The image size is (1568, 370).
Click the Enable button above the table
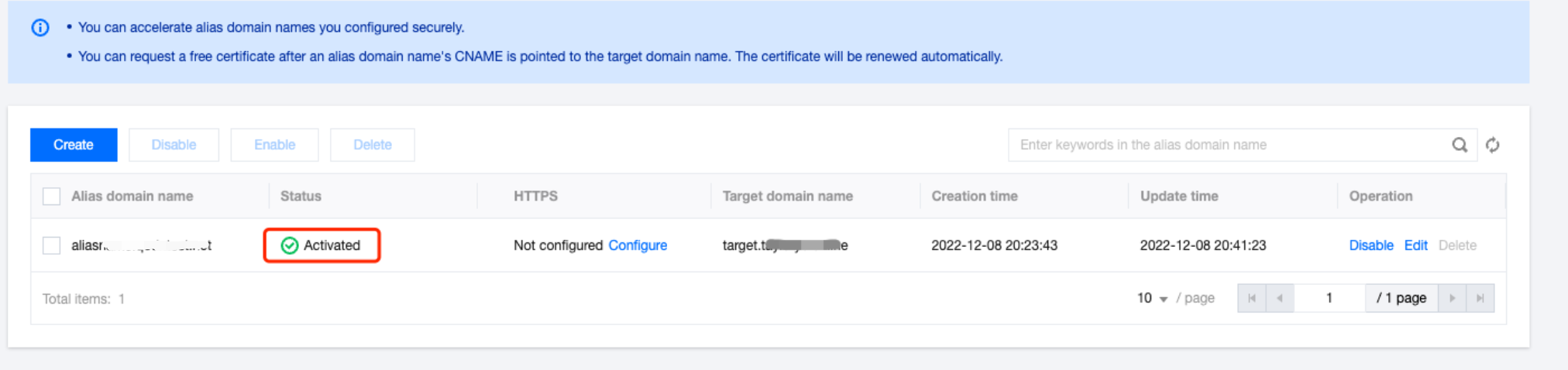point(274,145)
